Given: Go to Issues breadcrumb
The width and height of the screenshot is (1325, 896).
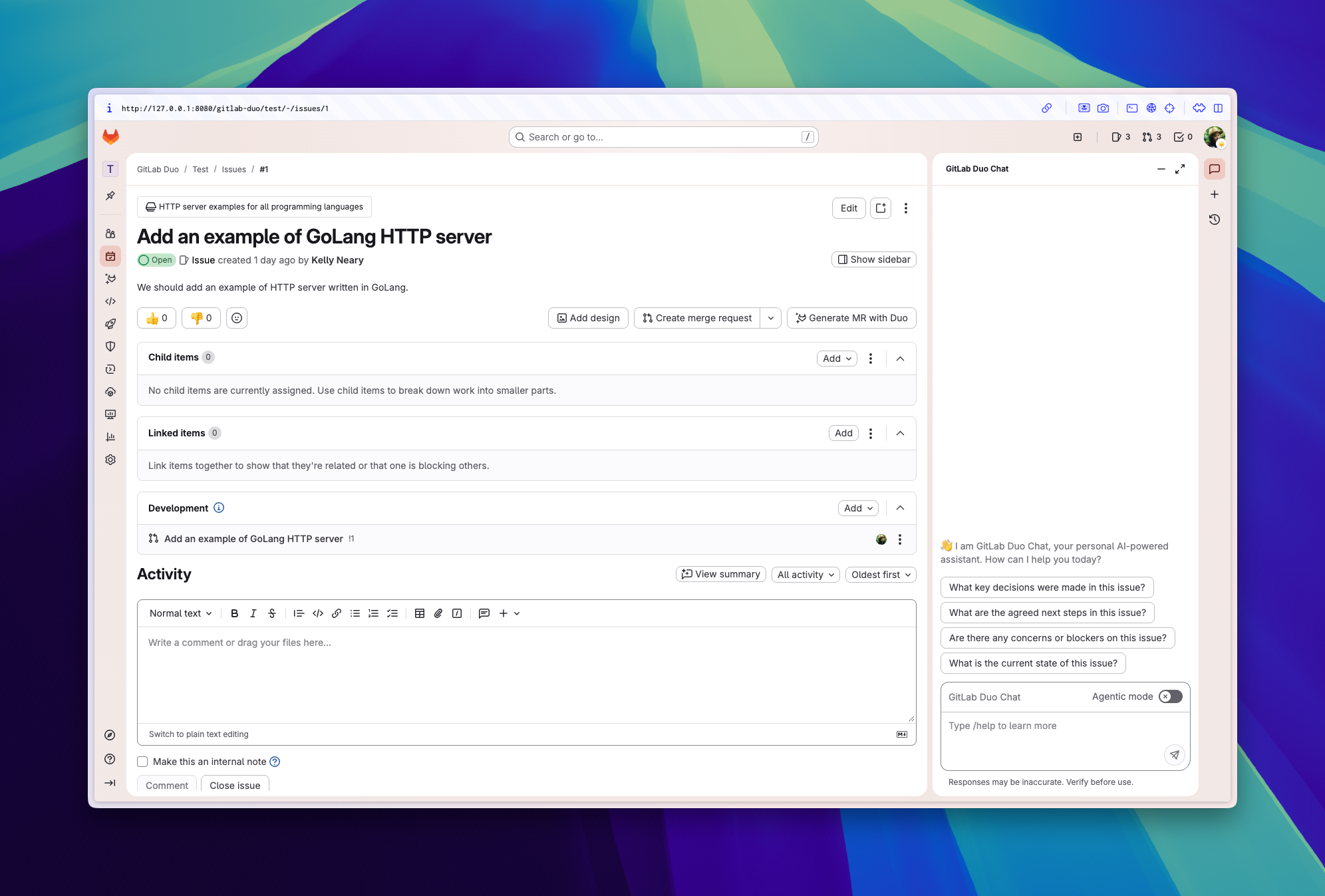Looking at the screenshot, I should (233, 170).
